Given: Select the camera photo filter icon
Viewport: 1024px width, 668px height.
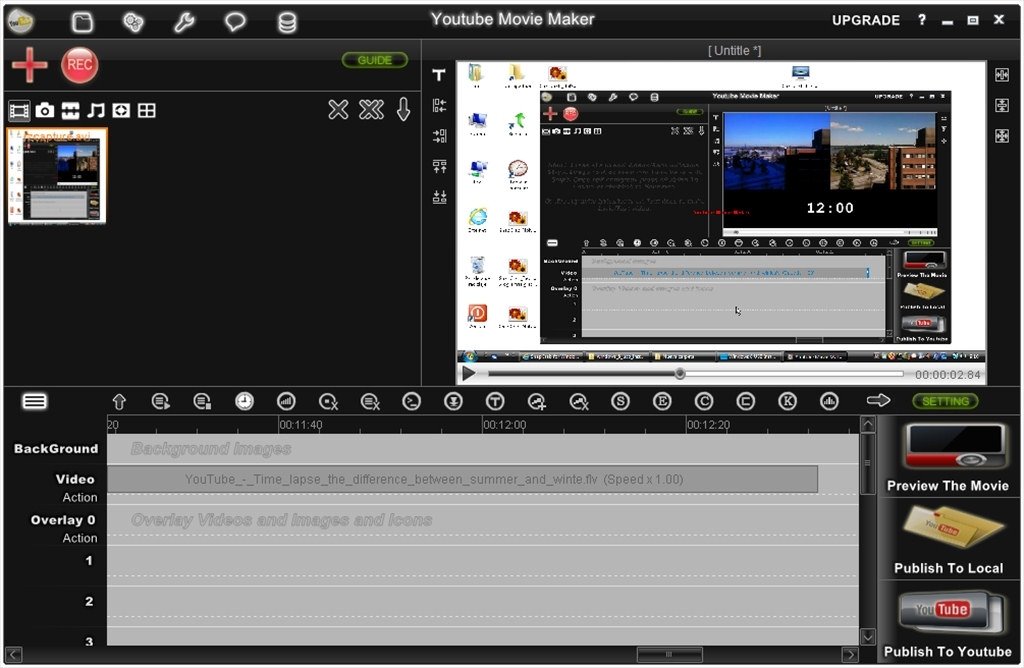Looking at the screenshot, I should coord(45,111).
